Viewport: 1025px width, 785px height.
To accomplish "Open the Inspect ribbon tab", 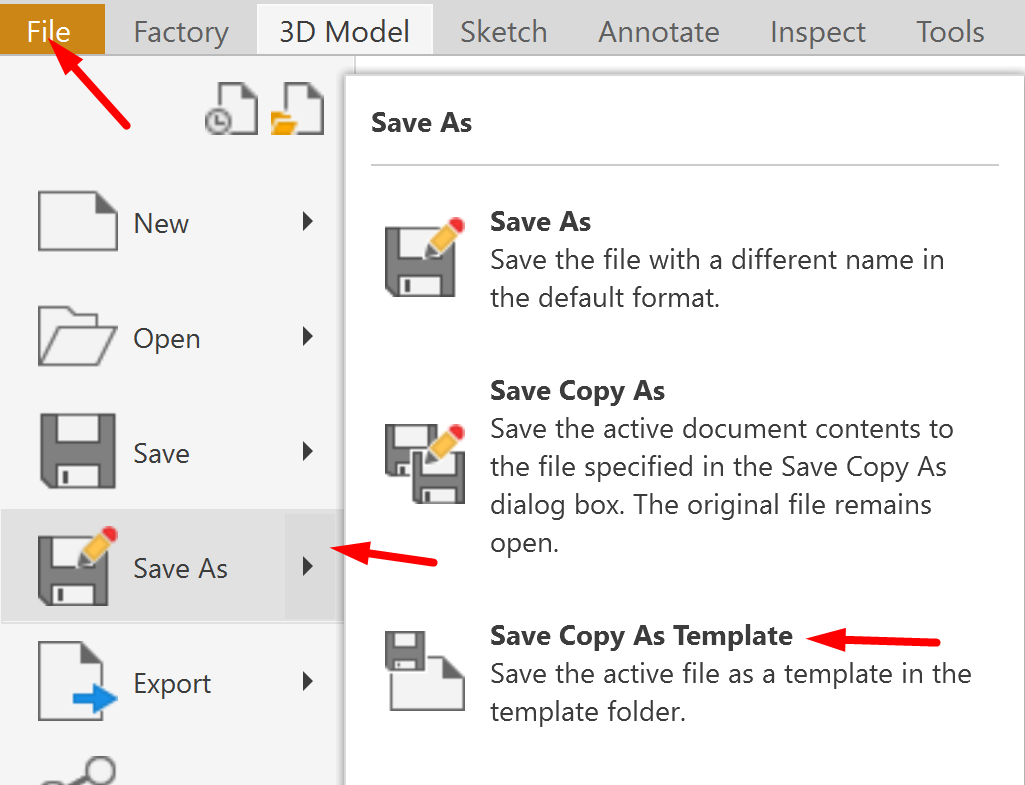I will pos(817,31).
